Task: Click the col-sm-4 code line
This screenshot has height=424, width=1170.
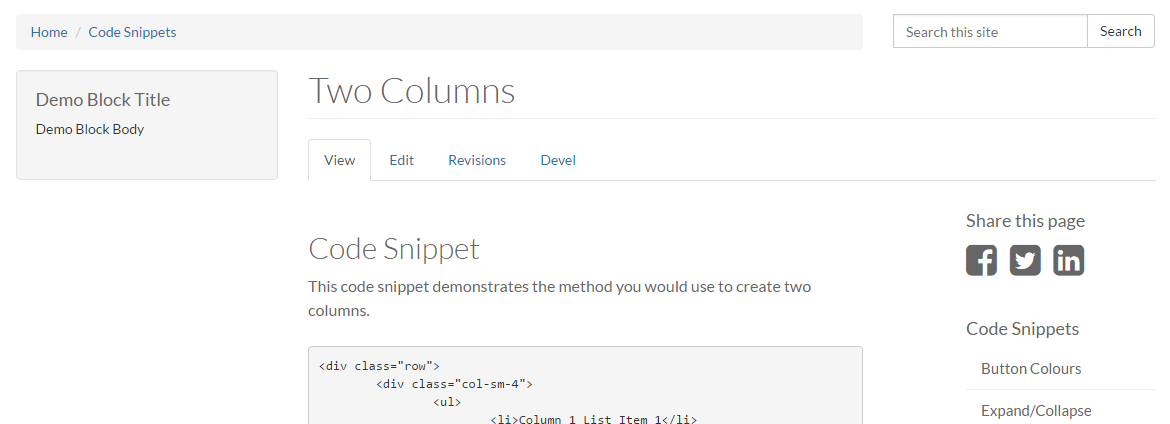Action: [454, 384]
